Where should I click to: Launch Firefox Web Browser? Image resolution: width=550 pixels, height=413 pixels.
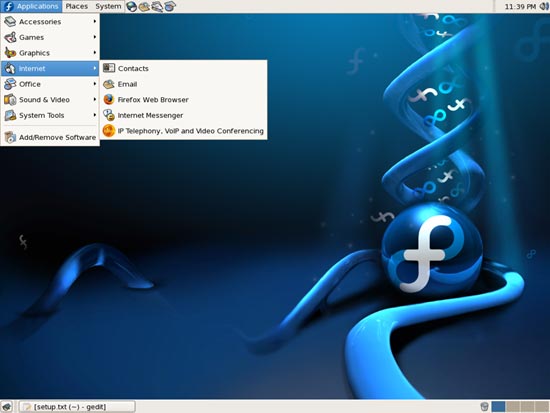pos(184,100)
